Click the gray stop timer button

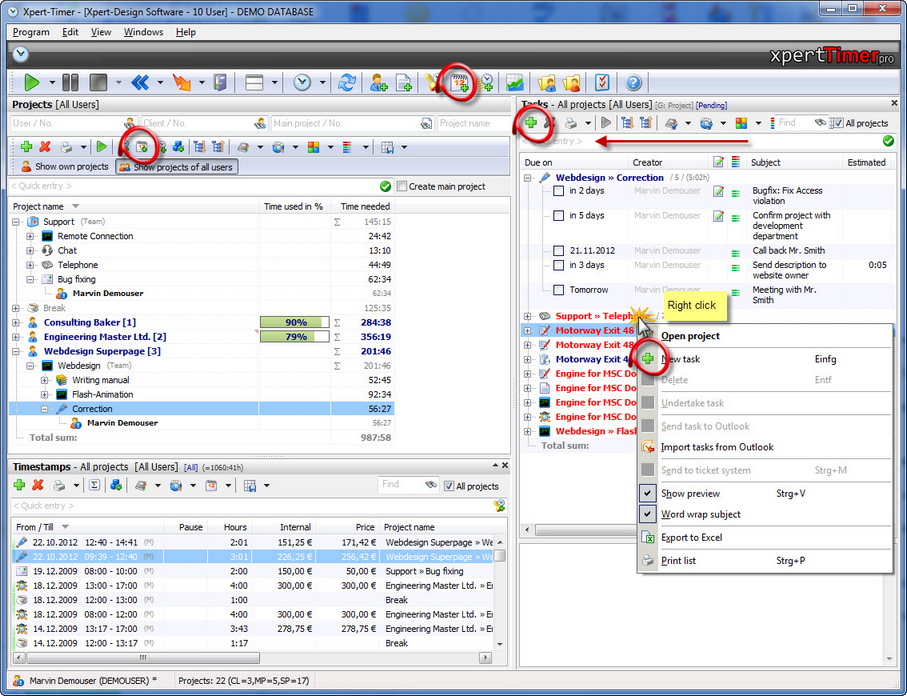pyautogui.click(x=98, y=83)
